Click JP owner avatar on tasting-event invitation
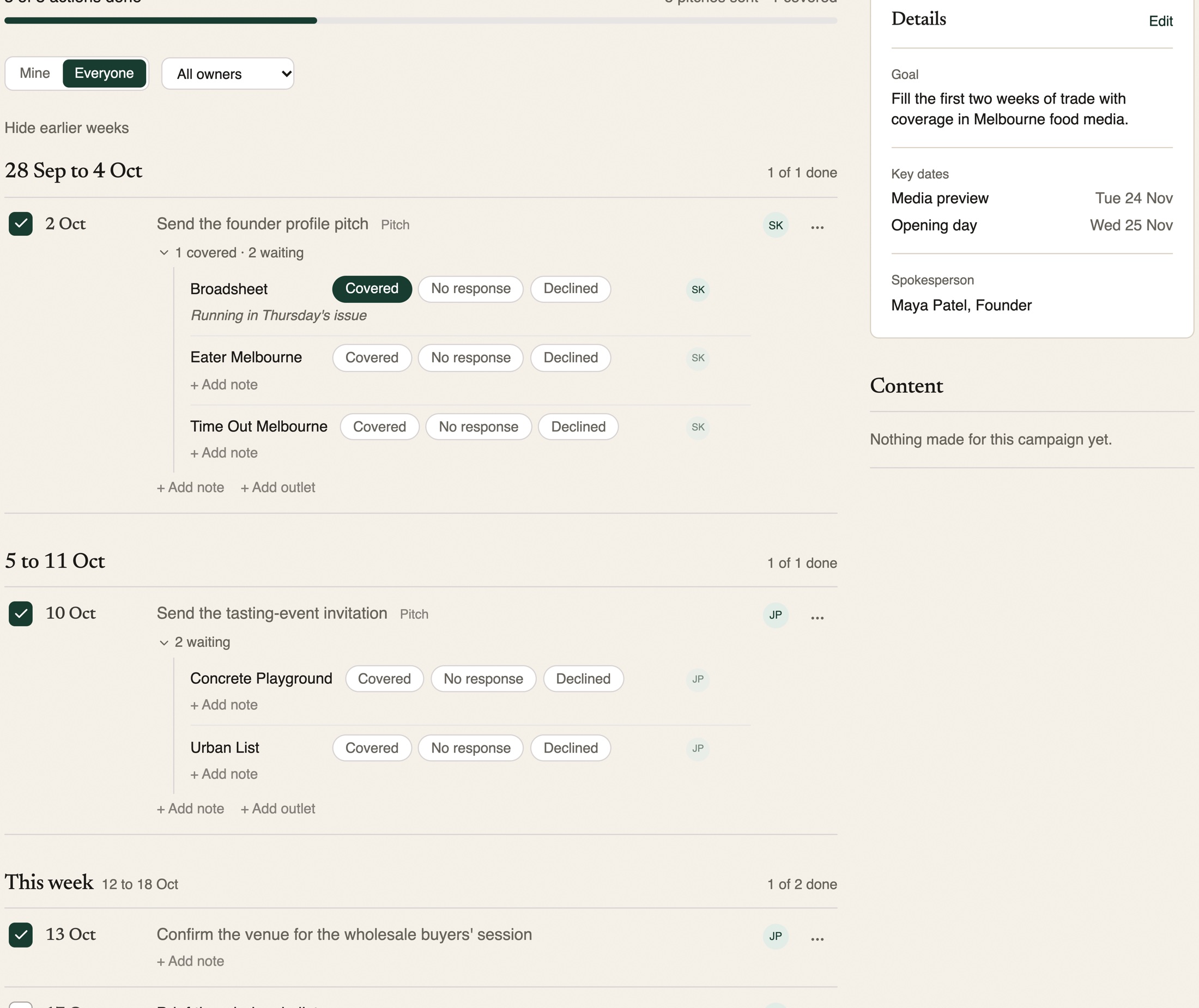Image resolution: width=1199 pixels, height=1008 pixels. (x=776, y=615)
